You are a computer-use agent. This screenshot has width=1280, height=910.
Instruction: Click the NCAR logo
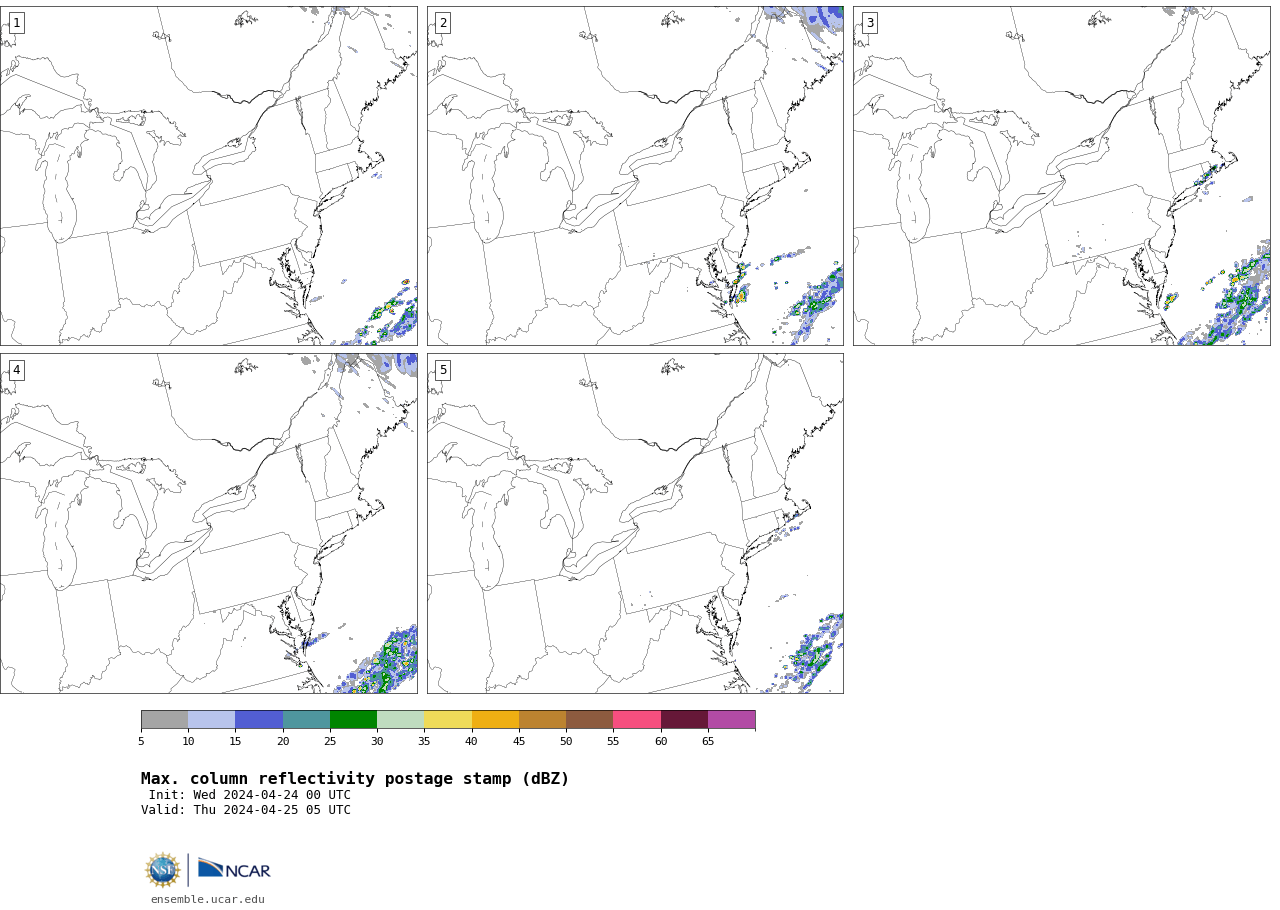[x=234, y=869]
